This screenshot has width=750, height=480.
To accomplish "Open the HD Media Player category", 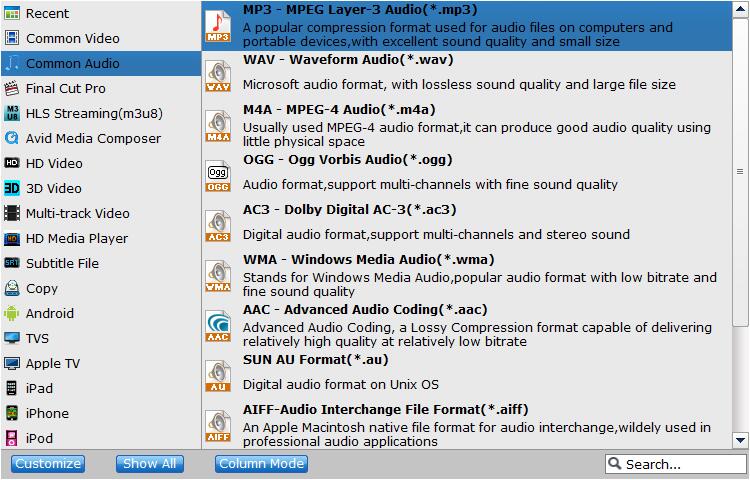I will click(101, 238).
